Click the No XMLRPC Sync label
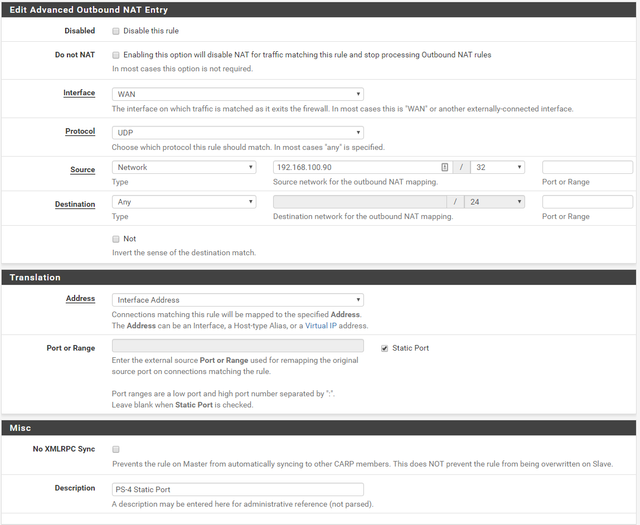Screen dimensions: 640x525 click(64, 449)
